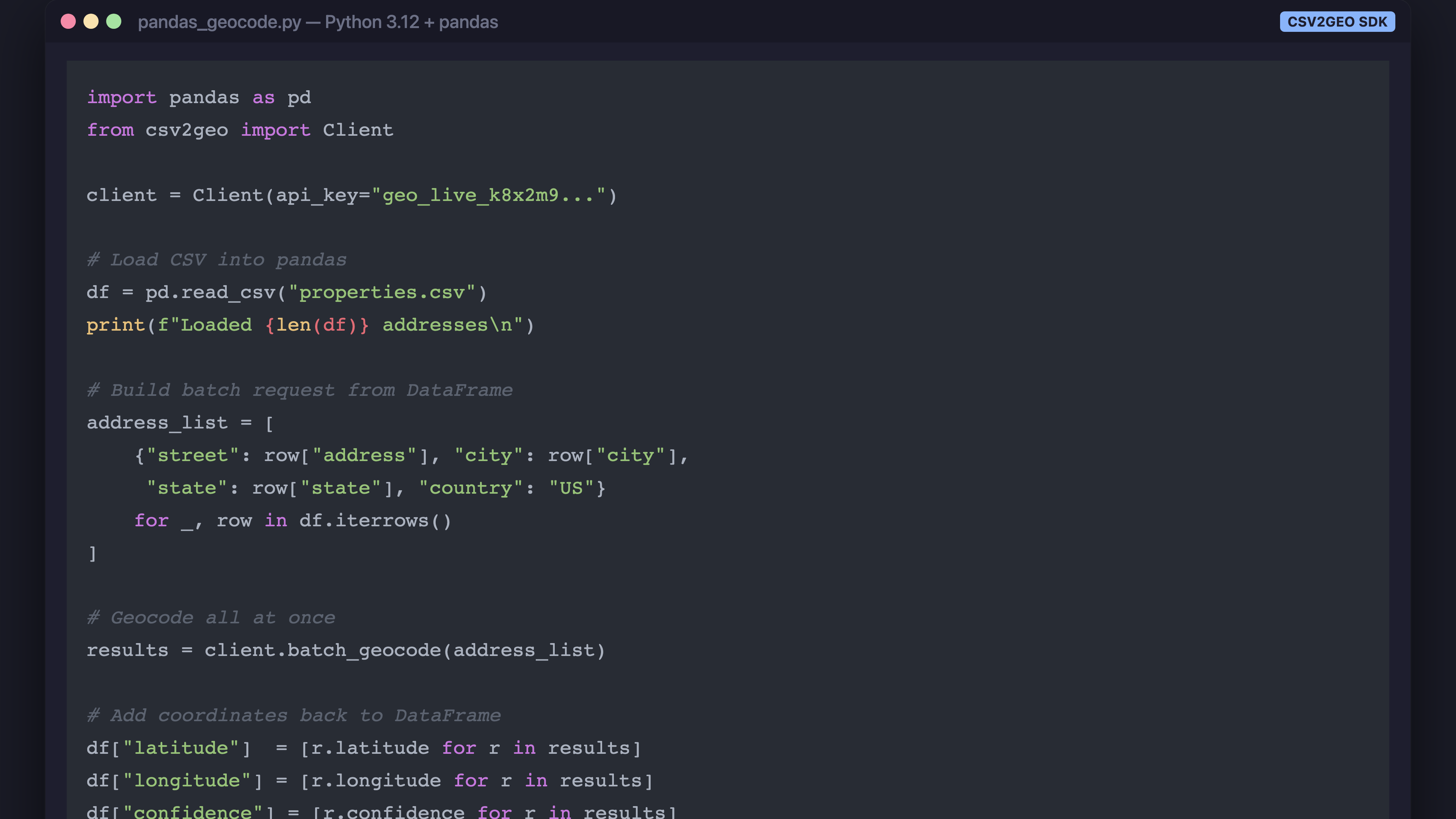
Task: Click the df["longitude"] assignment line
Action: [370, 781]
